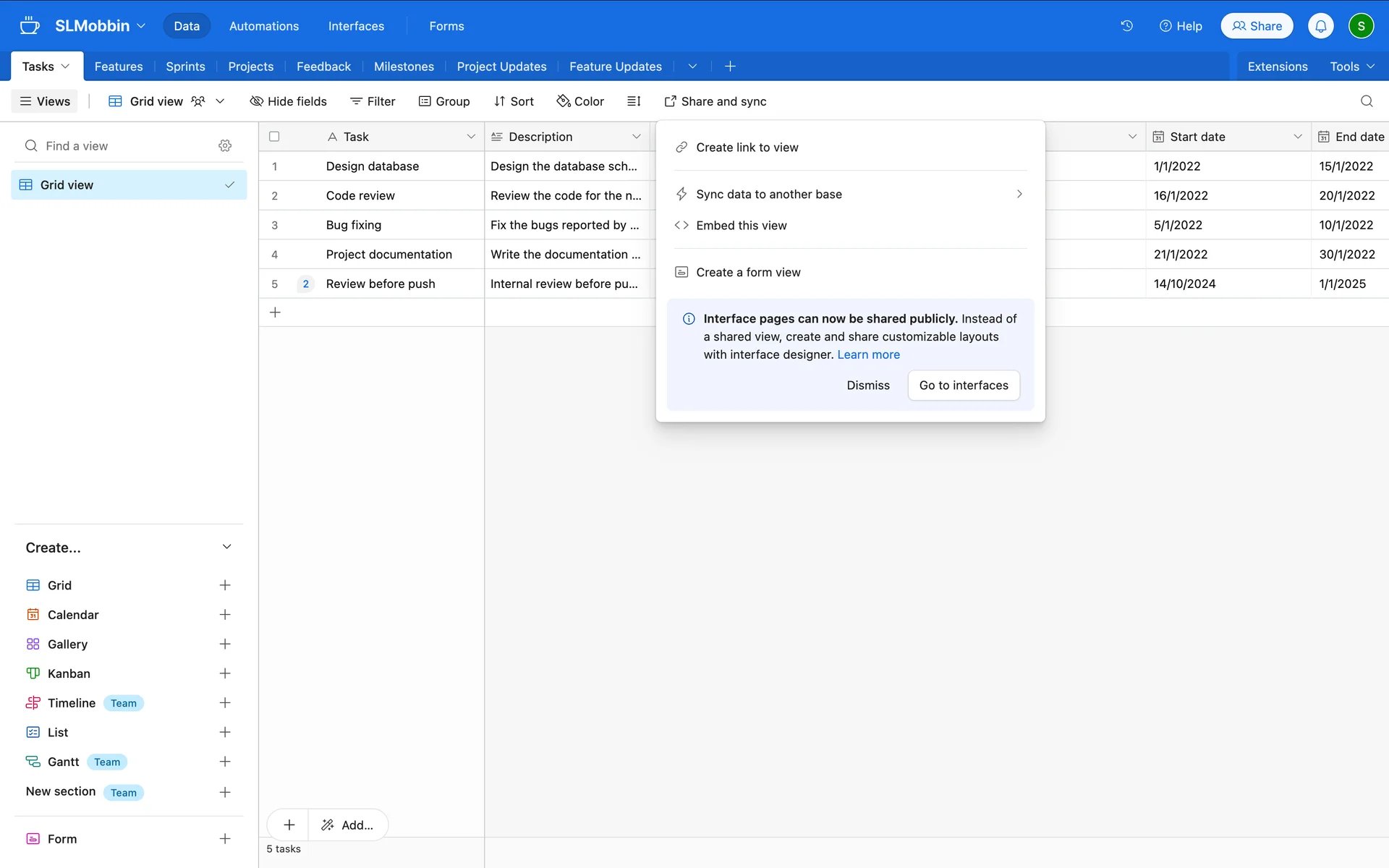Add a Kanban view with its plus icon

[225, 673]
